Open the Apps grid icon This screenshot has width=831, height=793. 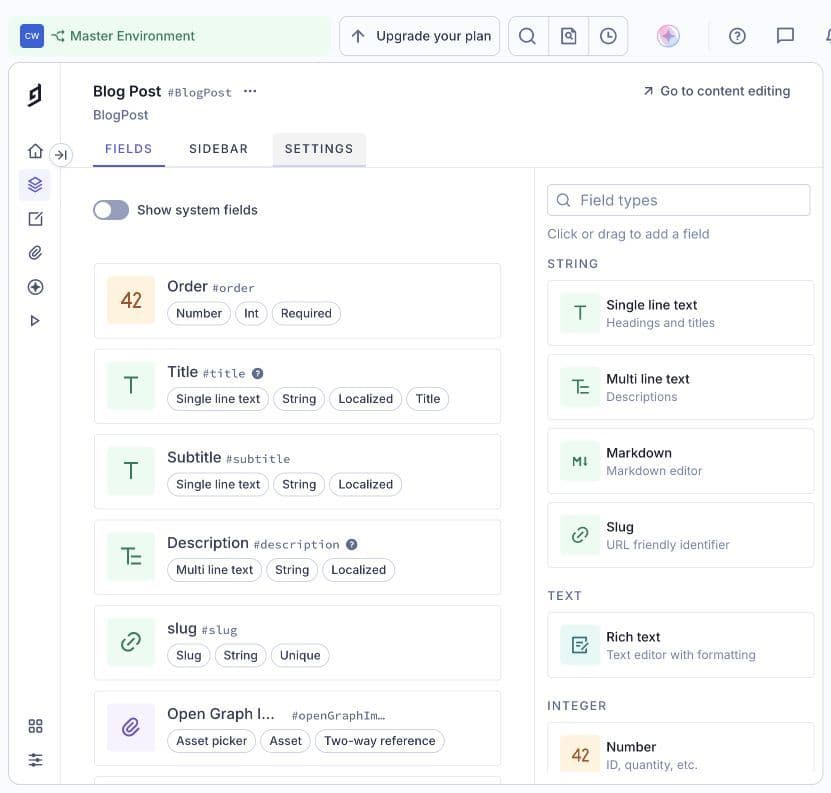35,726
